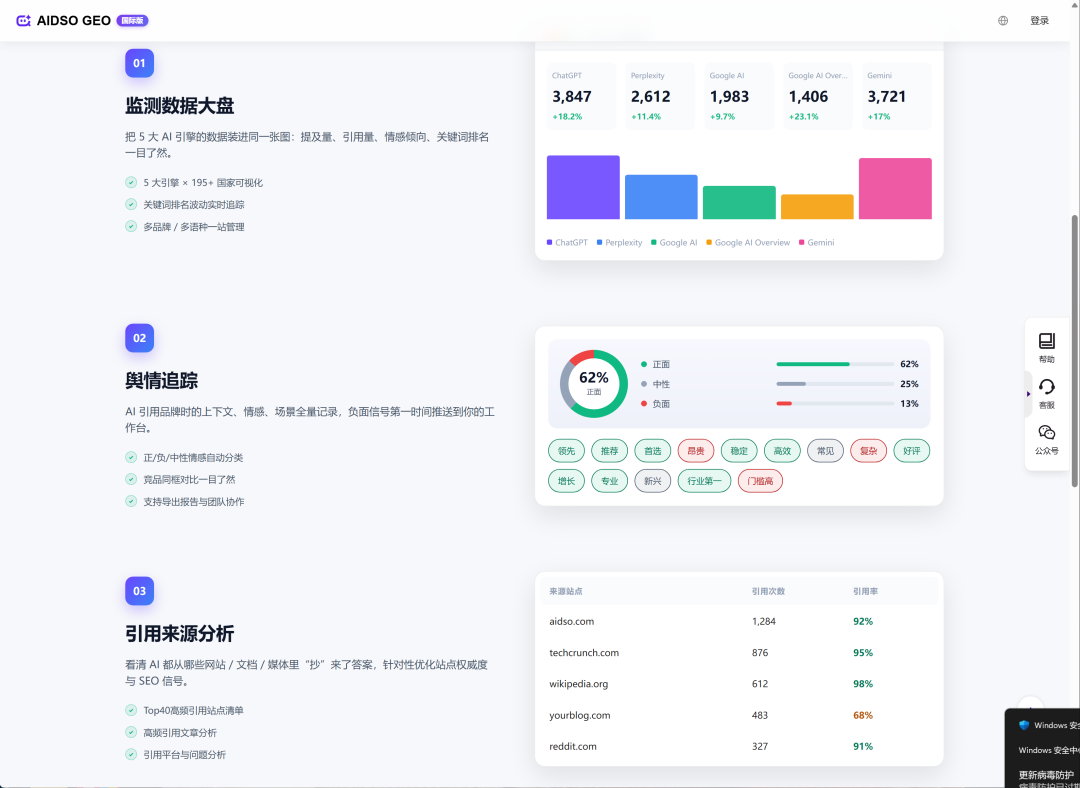Open the language globe icon
The image size is (1080, 788).
point(1003,21)
